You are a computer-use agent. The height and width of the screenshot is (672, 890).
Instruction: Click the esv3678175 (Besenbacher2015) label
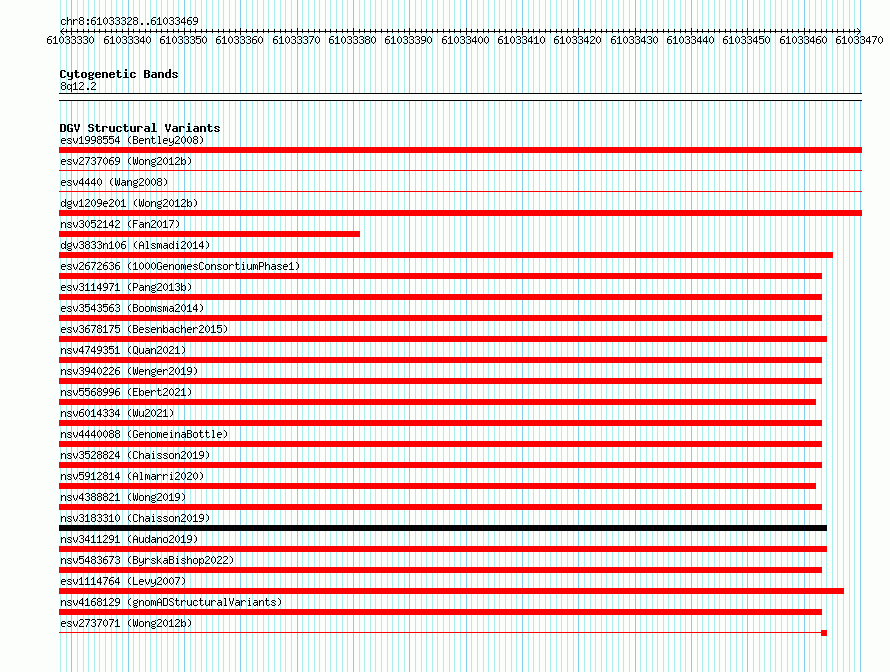tap(144, 329)
